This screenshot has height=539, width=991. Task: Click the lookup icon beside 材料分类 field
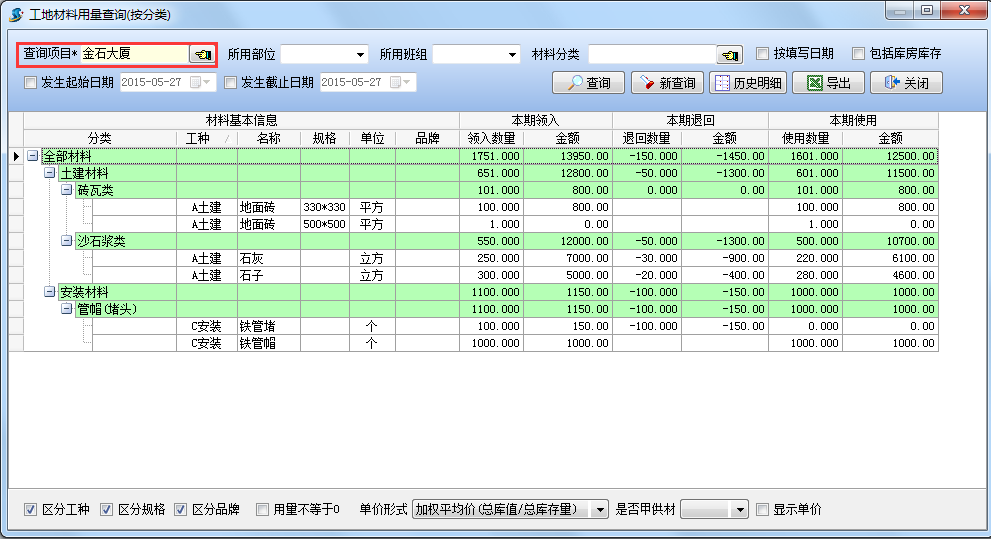(x=730, y=54)
